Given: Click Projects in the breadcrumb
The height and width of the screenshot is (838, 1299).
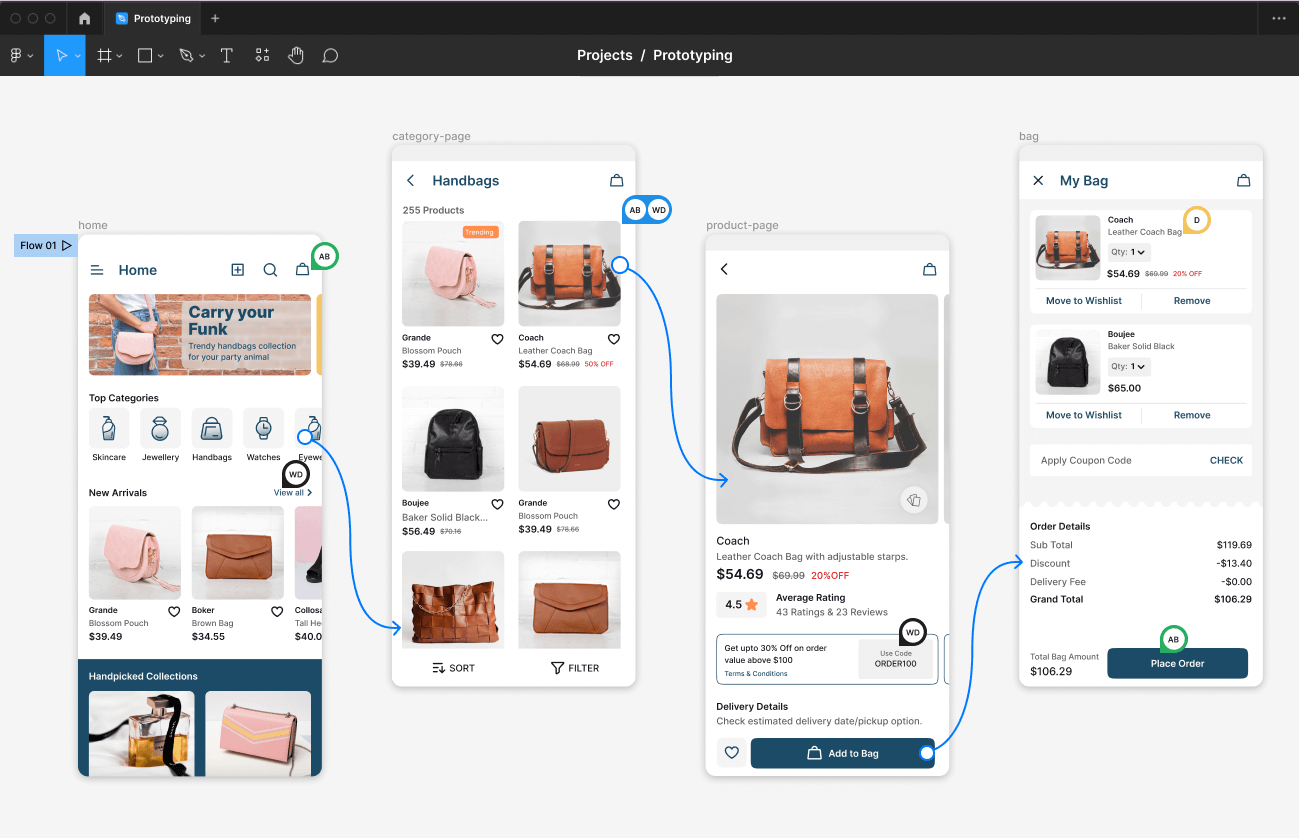Looking at the screenshot, I should click(604, 55).
